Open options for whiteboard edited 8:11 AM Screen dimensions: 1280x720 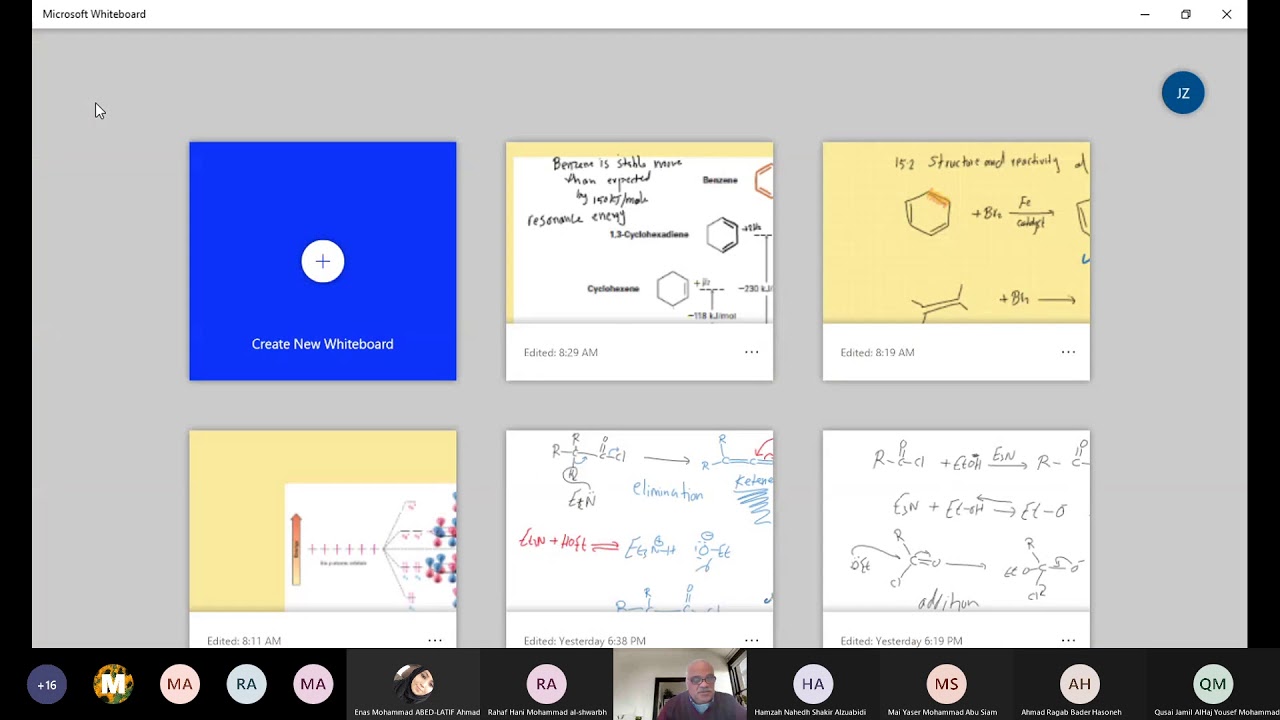point(435,640)
